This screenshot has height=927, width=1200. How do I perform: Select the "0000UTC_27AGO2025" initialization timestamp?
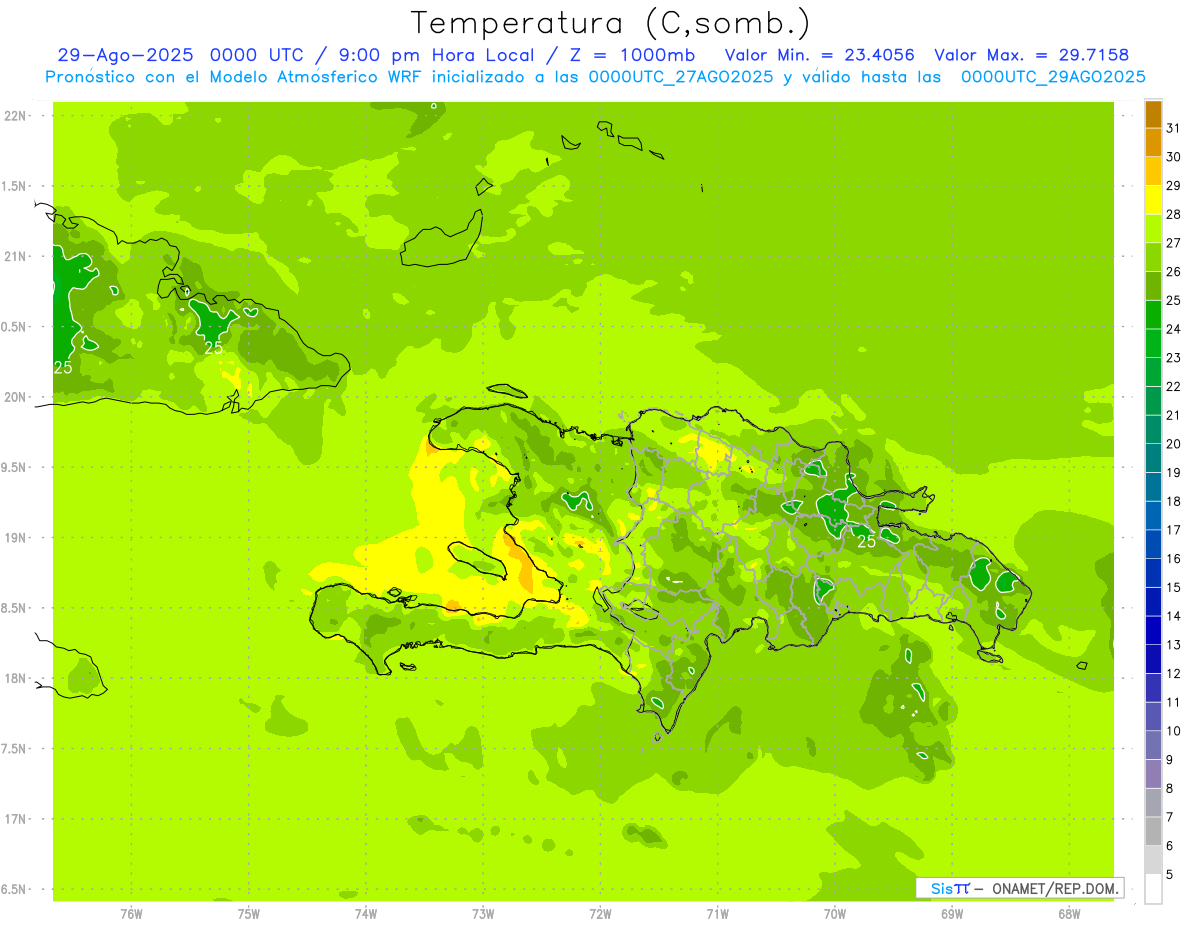point(681,77)
